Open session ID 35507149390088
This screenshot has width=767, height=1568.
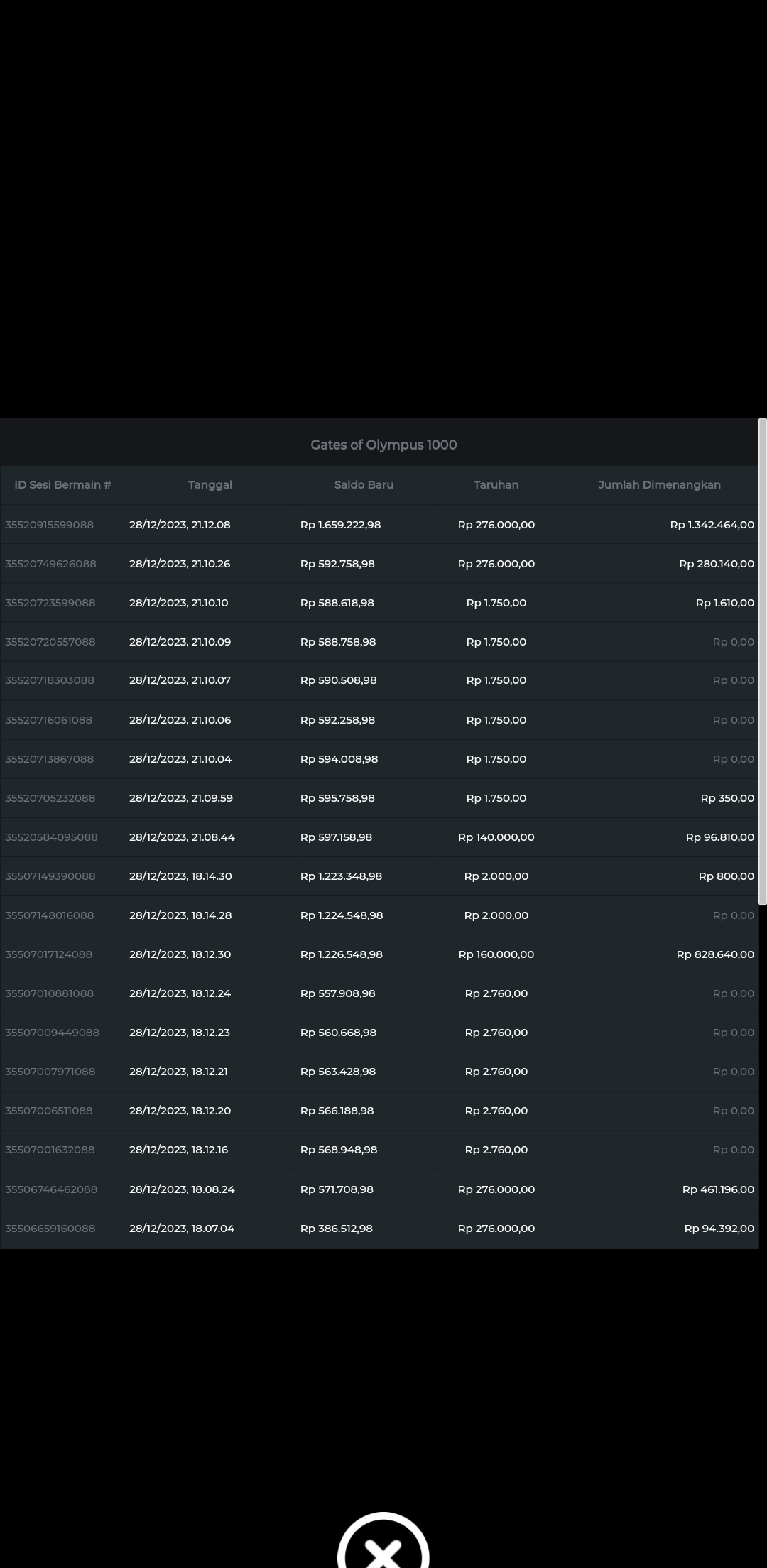(50, 876)
